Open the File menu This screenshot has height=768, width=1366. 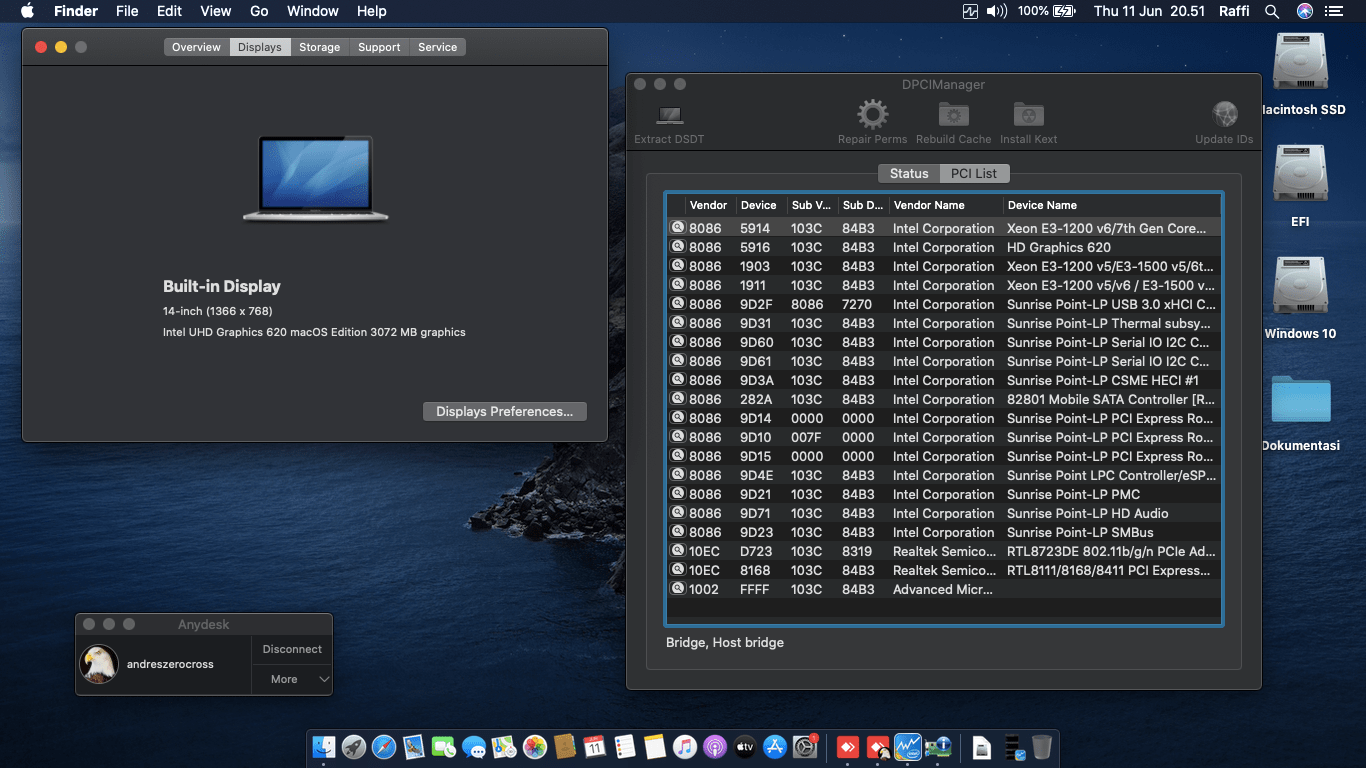point(127,11)
